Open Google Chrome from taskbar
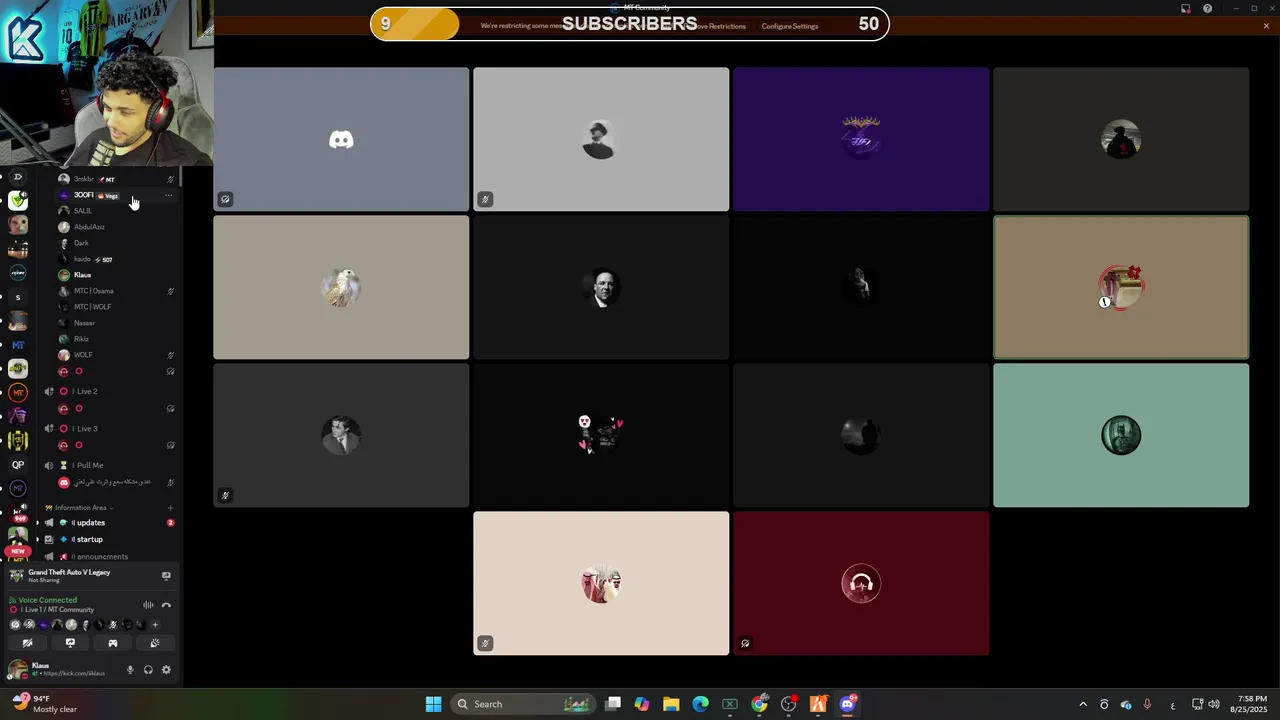The width and height of the screenshot is (1280, 720). pyautogui.click(x=760, y=704)
